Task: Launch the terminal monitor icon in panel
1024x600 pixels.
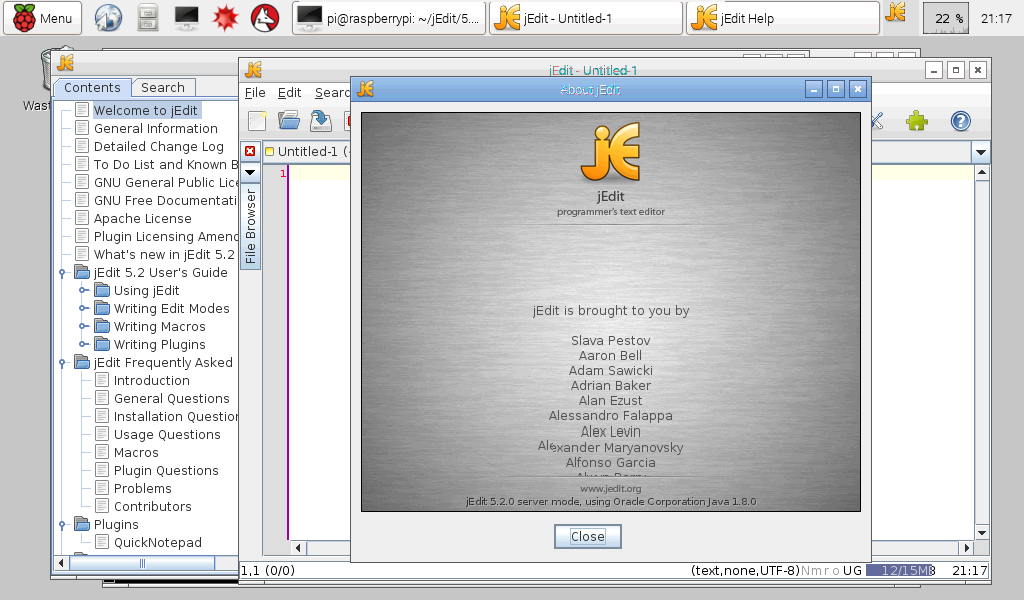Action: [187, 18]
